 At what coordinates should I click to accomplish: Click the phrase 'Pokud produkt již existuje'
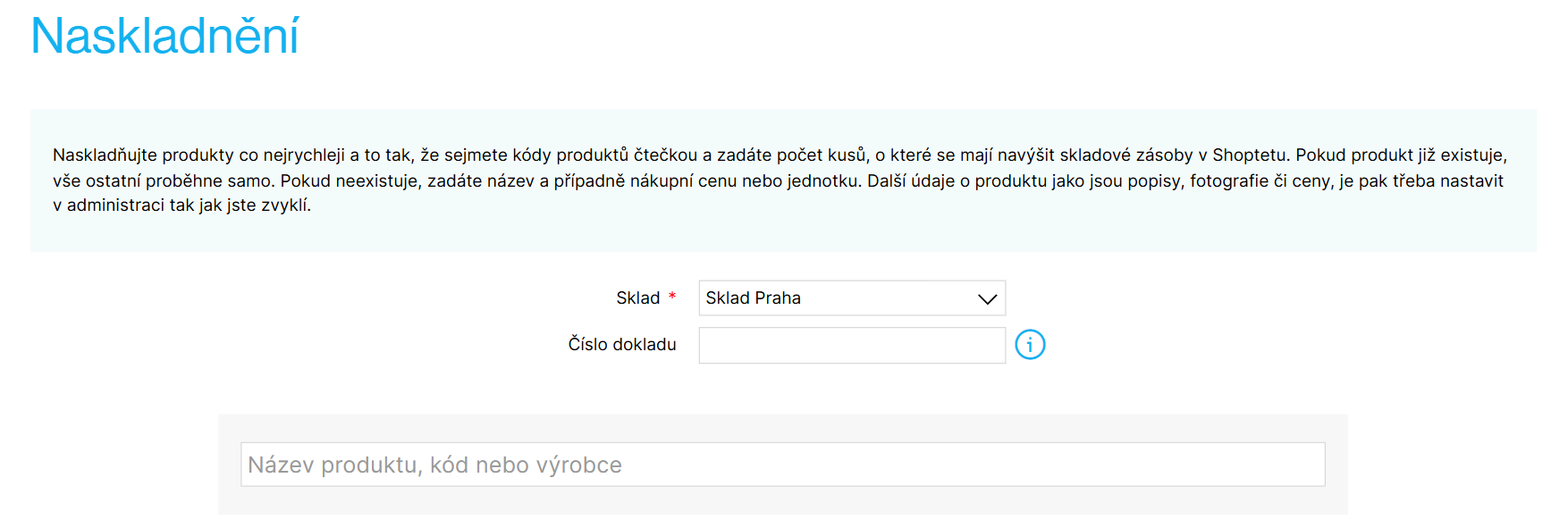(x=1401, y=155)
